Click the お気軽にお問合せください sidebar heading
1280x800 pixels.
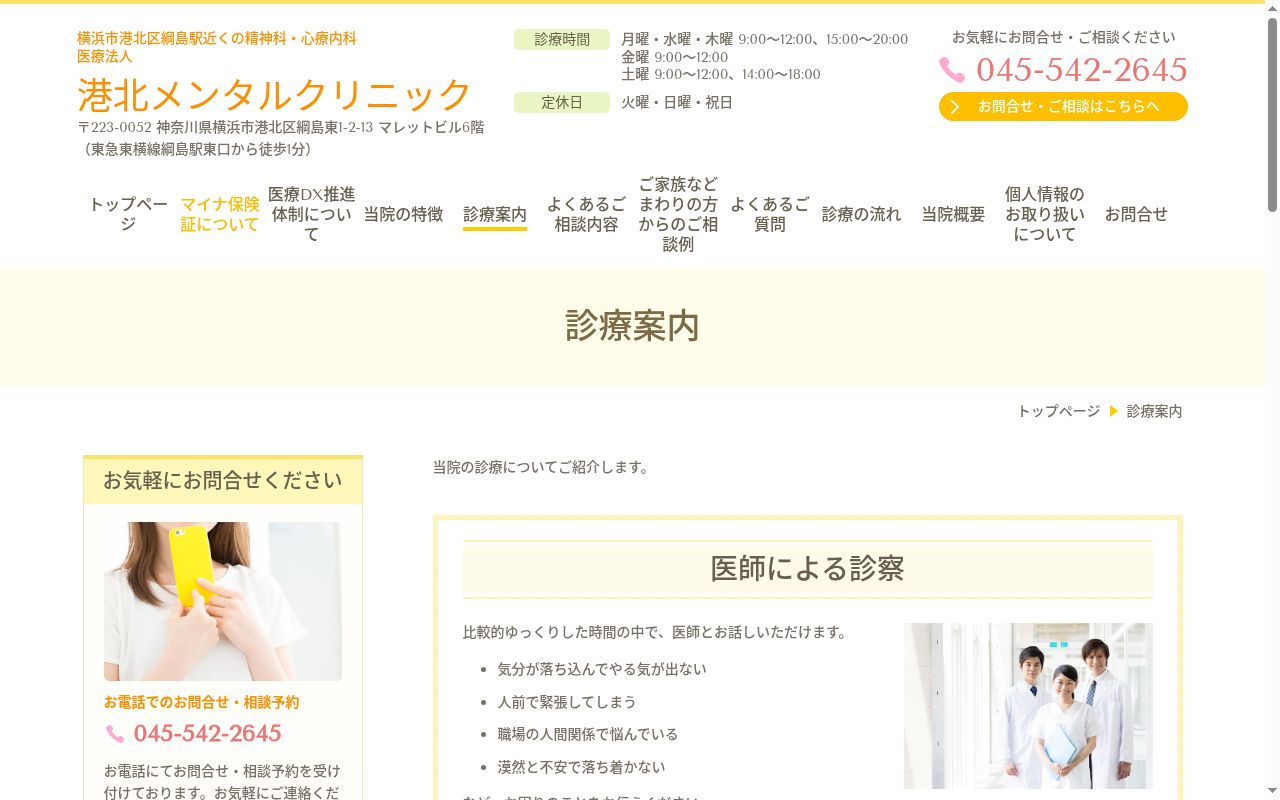click(x=223, y=480)
